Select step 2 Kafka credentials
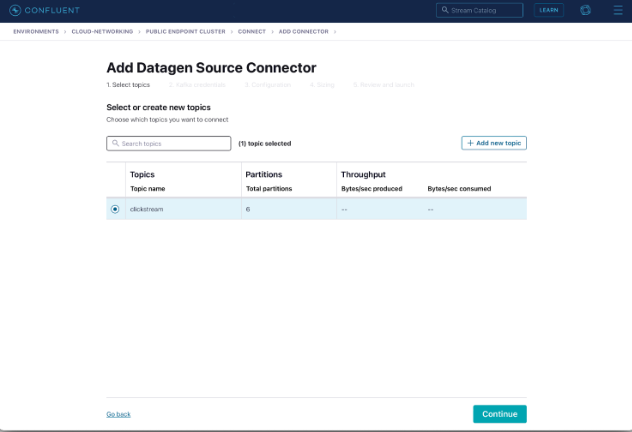Viewport: 632px width, 432px height. tap(197, 85)
